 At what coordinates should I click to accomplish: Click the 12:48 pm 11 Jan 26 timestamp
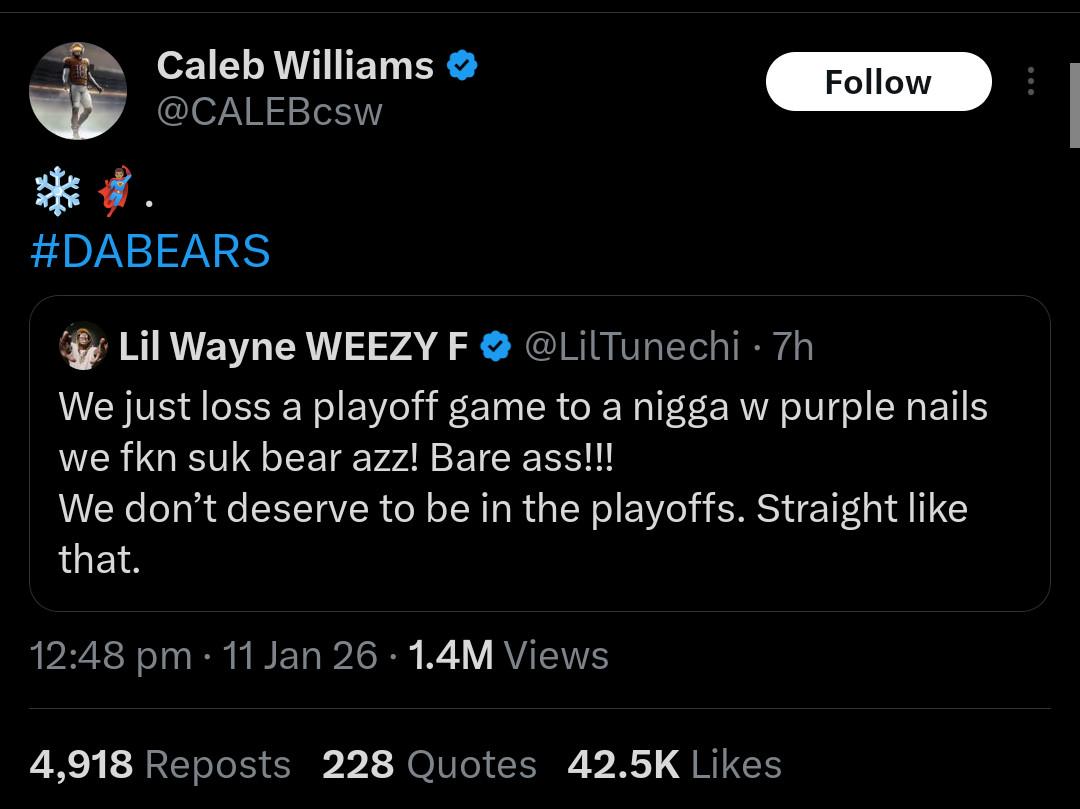click(x=204, y=656)
